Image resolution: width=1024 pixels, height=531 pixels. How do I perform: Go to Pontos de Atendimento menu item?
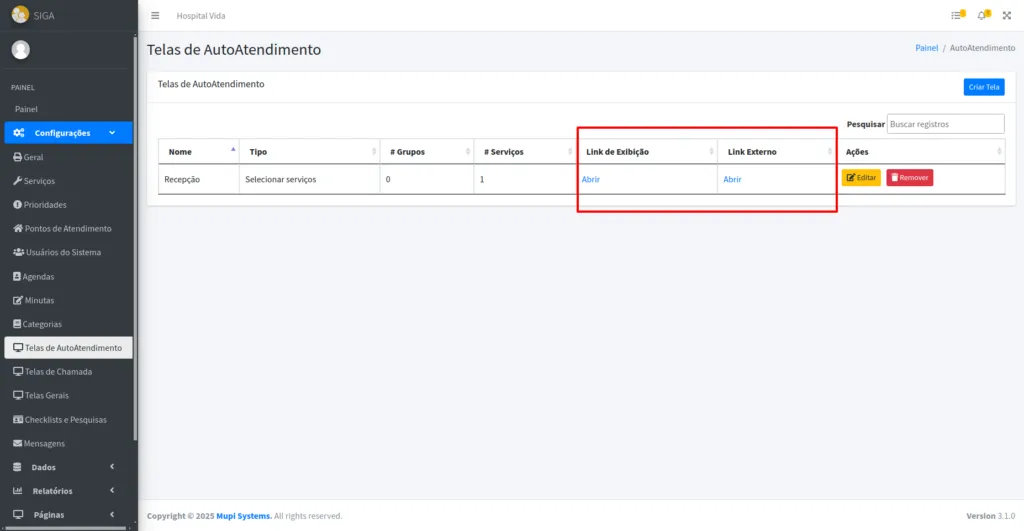pyautogui.click(x=67, y=229)
